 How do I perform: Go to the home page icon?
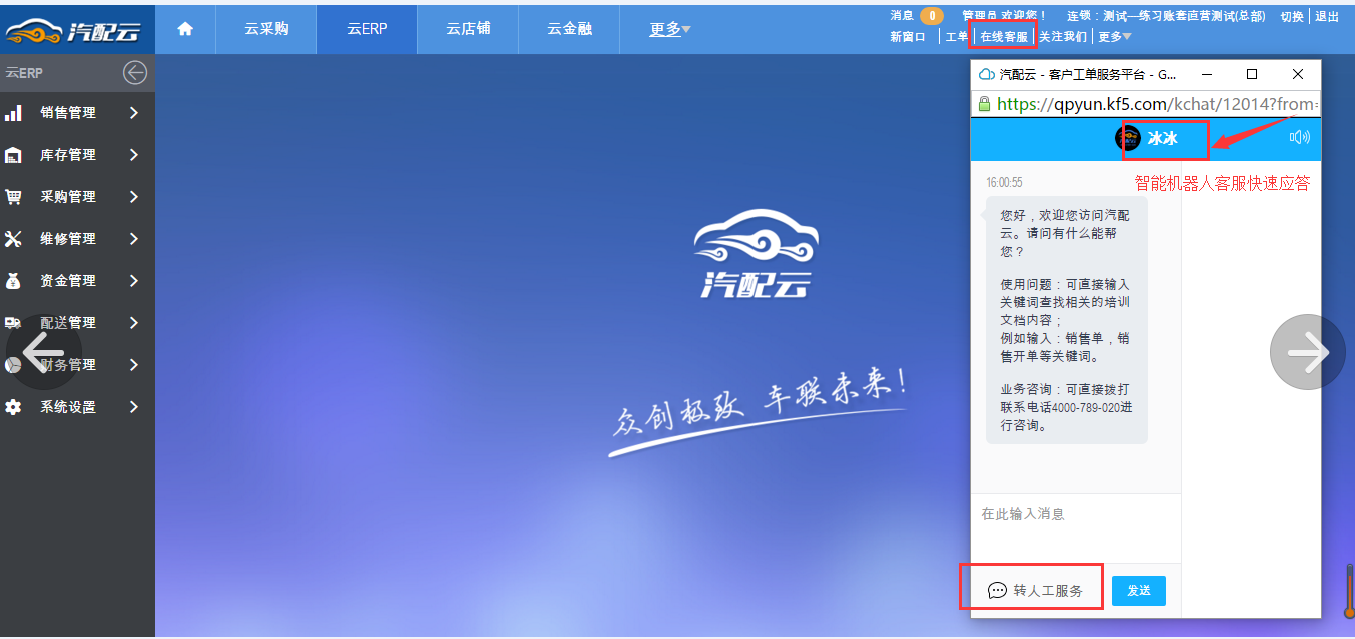point(185,29)
